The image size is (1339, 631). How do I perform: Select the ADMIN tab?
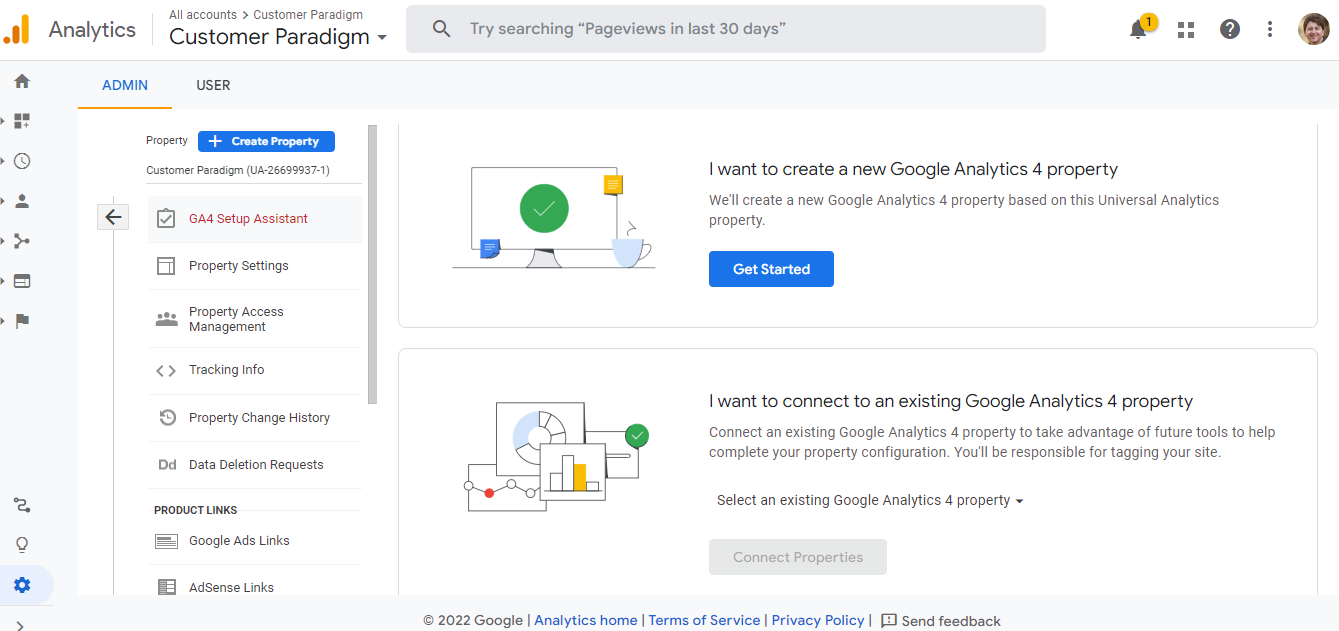124,85
